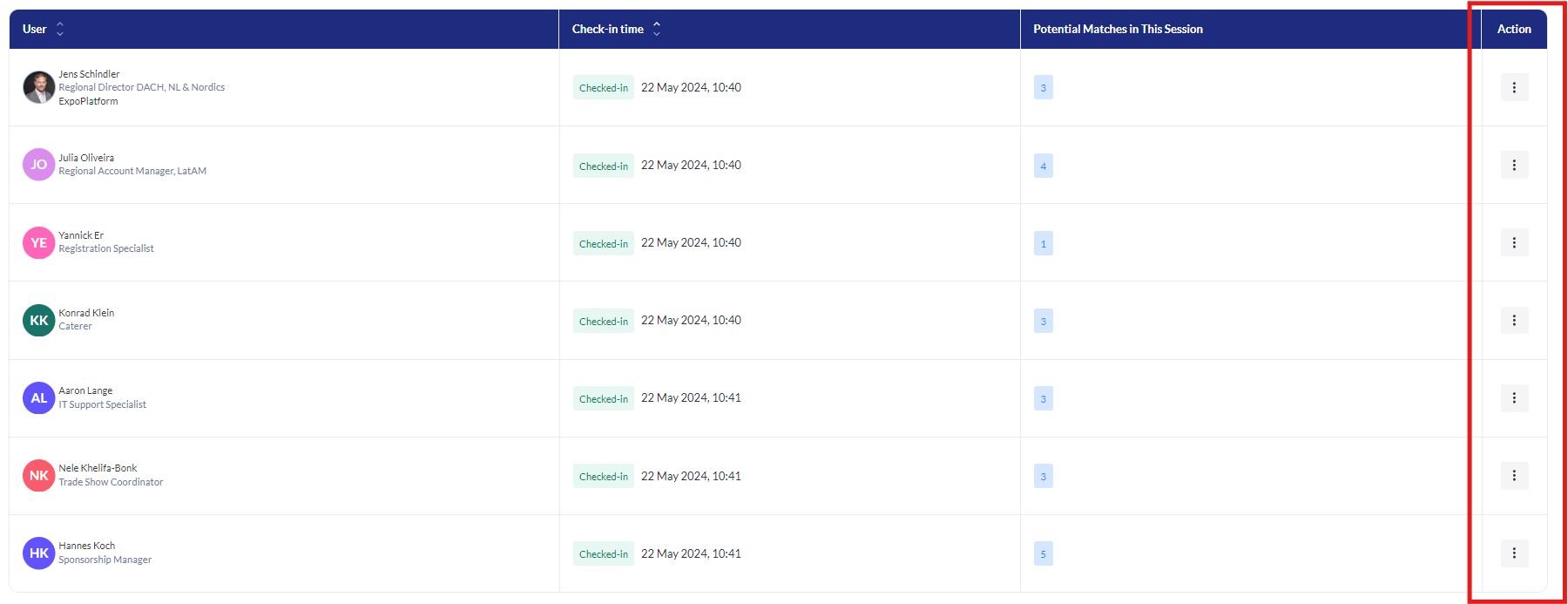Open Konrad Klein's name link
This screenshot has height=604, width=1568.
click(x=86, y=313)
